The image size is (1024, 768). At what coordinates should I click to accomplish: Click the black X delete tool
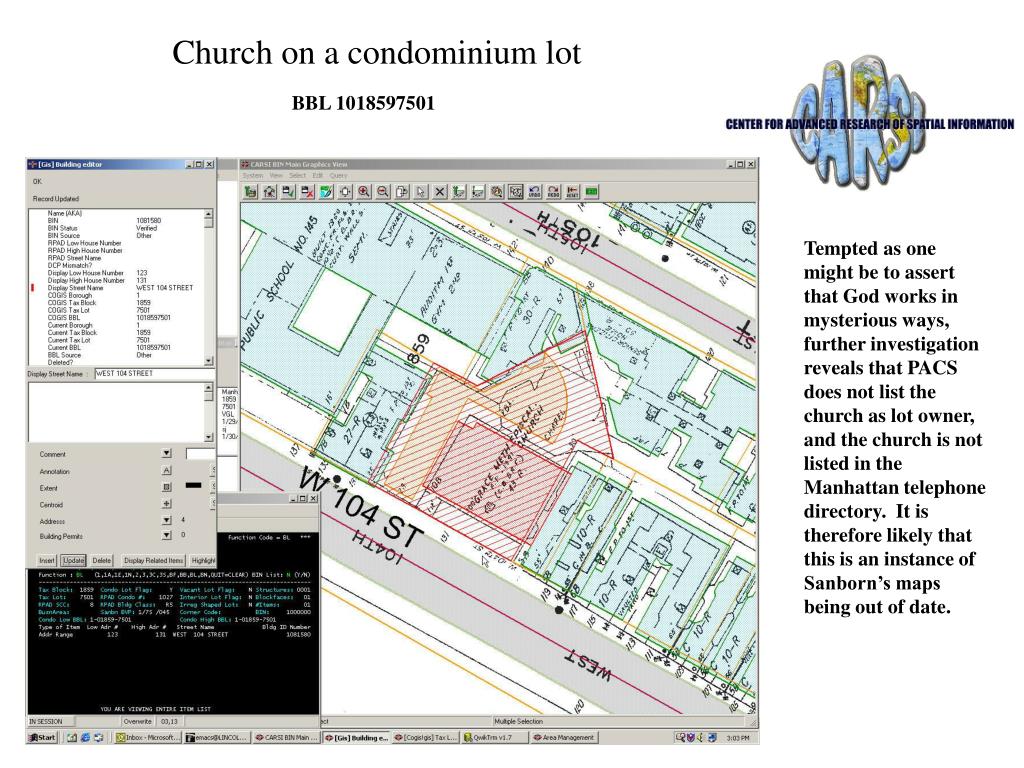[440, 191]
